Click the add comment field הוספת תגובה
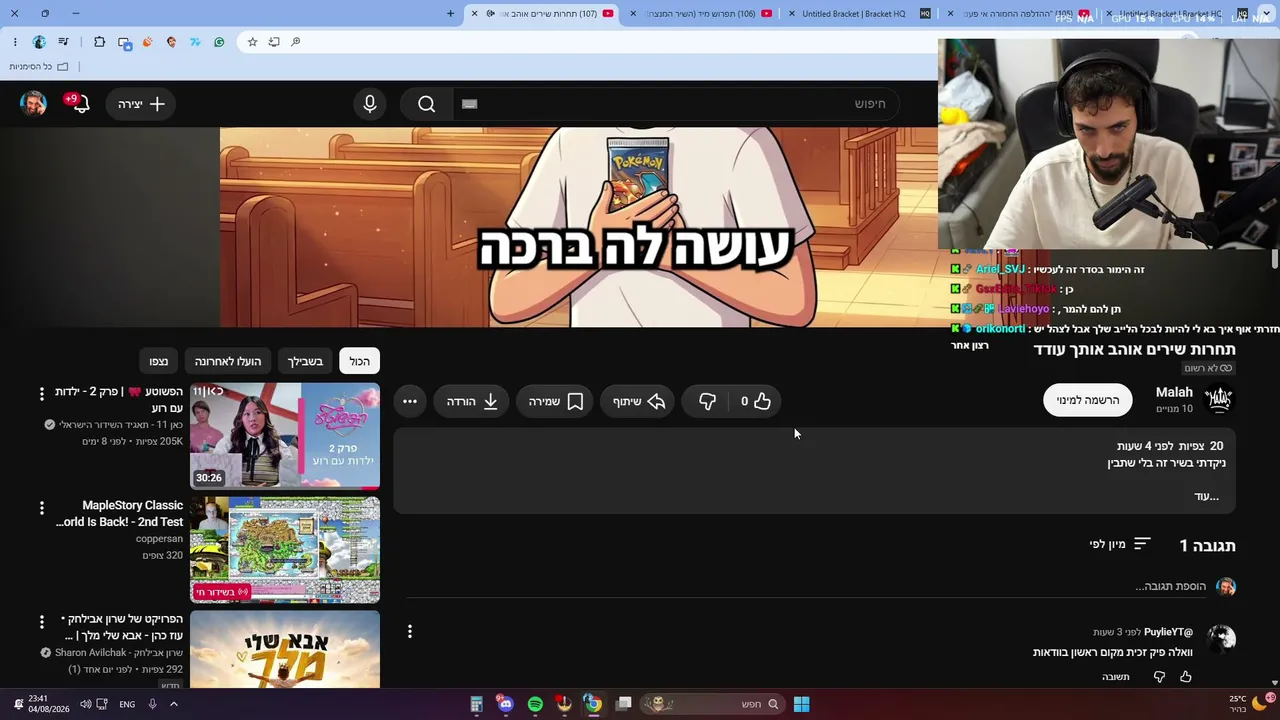Screen dimensions: 1280x720 (x=1170, y=587)
